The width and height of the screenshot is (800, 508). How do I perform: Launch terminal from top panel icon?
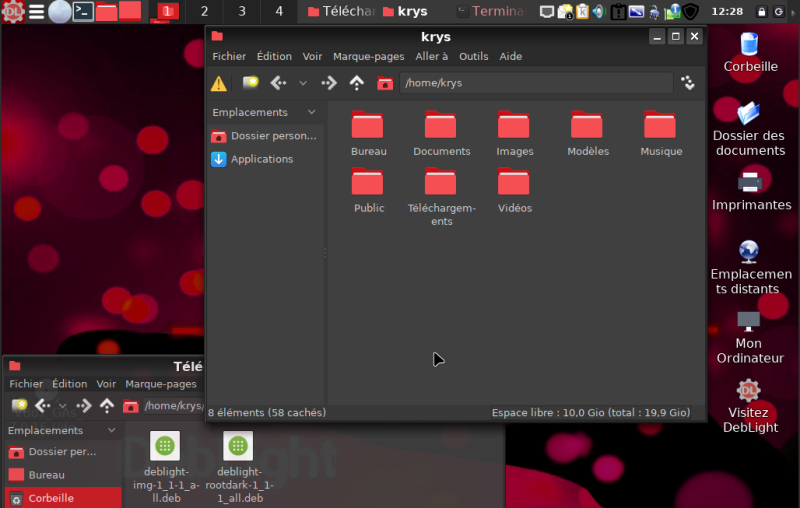click(84, 12)
